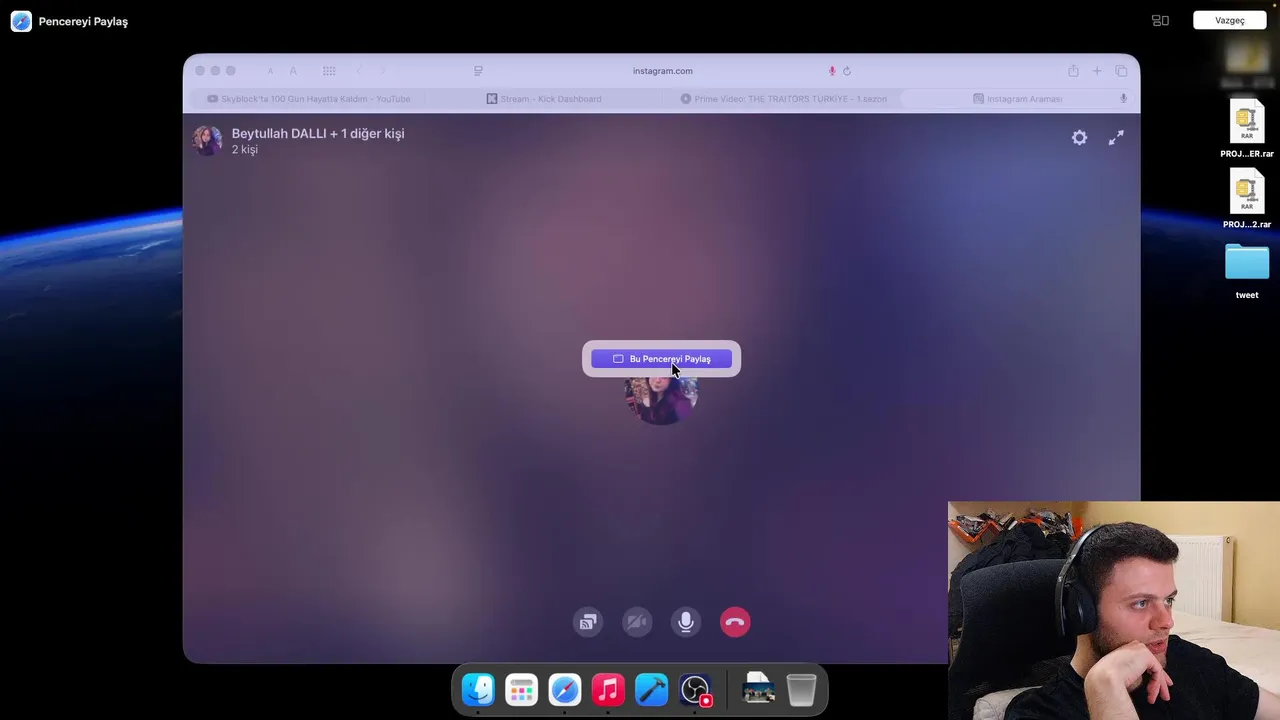The height and width of the screenshot is (720, 1280).
Task: Open the call settings gear
Action: click(x=1079, y=138)
